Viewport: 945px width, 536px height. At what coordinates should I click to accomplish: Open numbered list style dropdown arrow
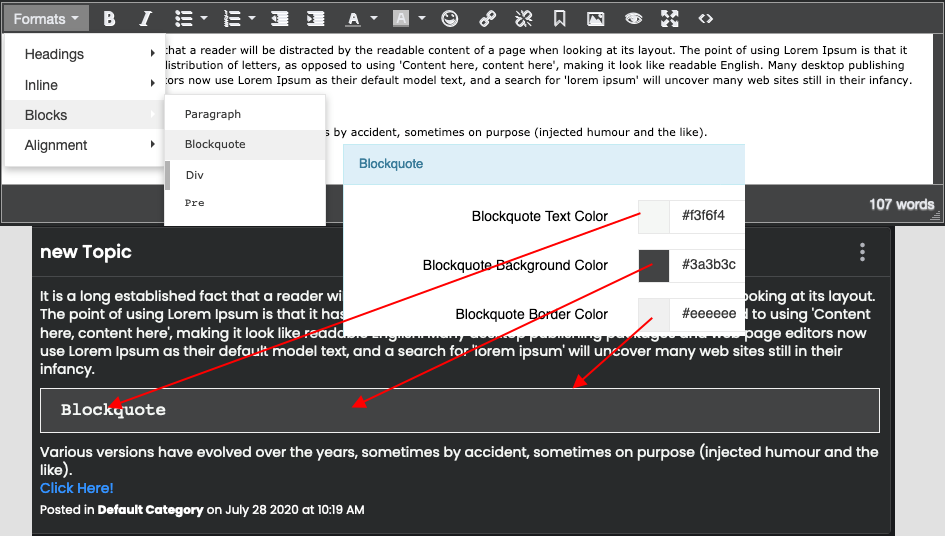pyautogui.click(x=252, y=19)
